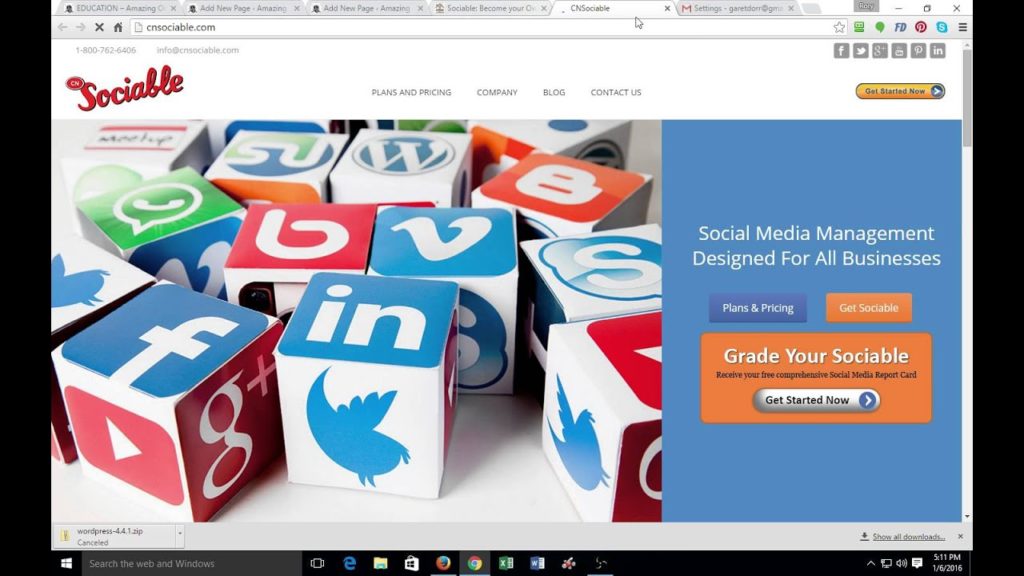
Task: Switch to the Sociable: Become your Own tab
Action: pos(490,8)
